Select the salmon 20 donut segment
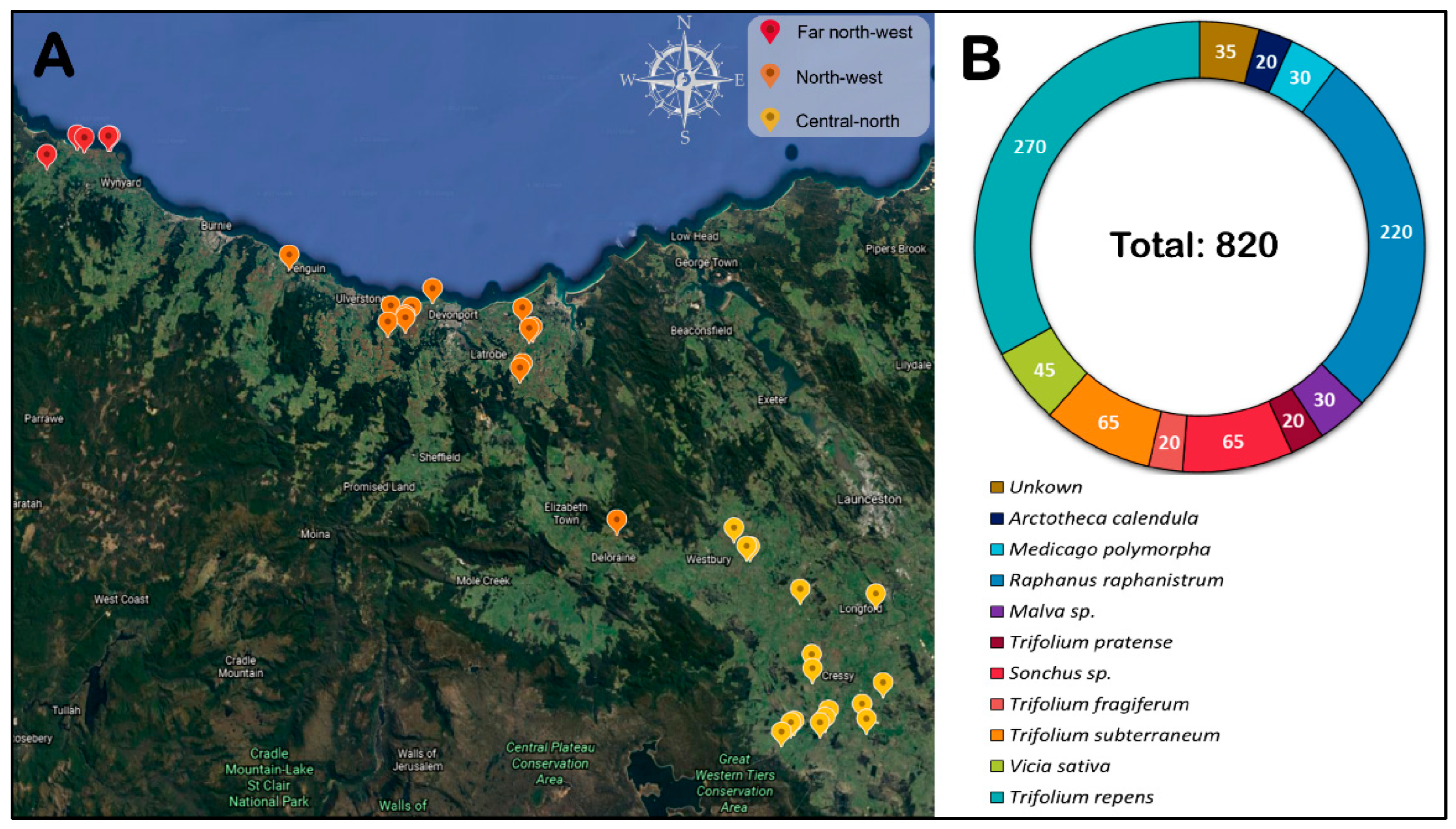The width and height of the screenshot is (1456, 829). click(x=1169, y=443)
